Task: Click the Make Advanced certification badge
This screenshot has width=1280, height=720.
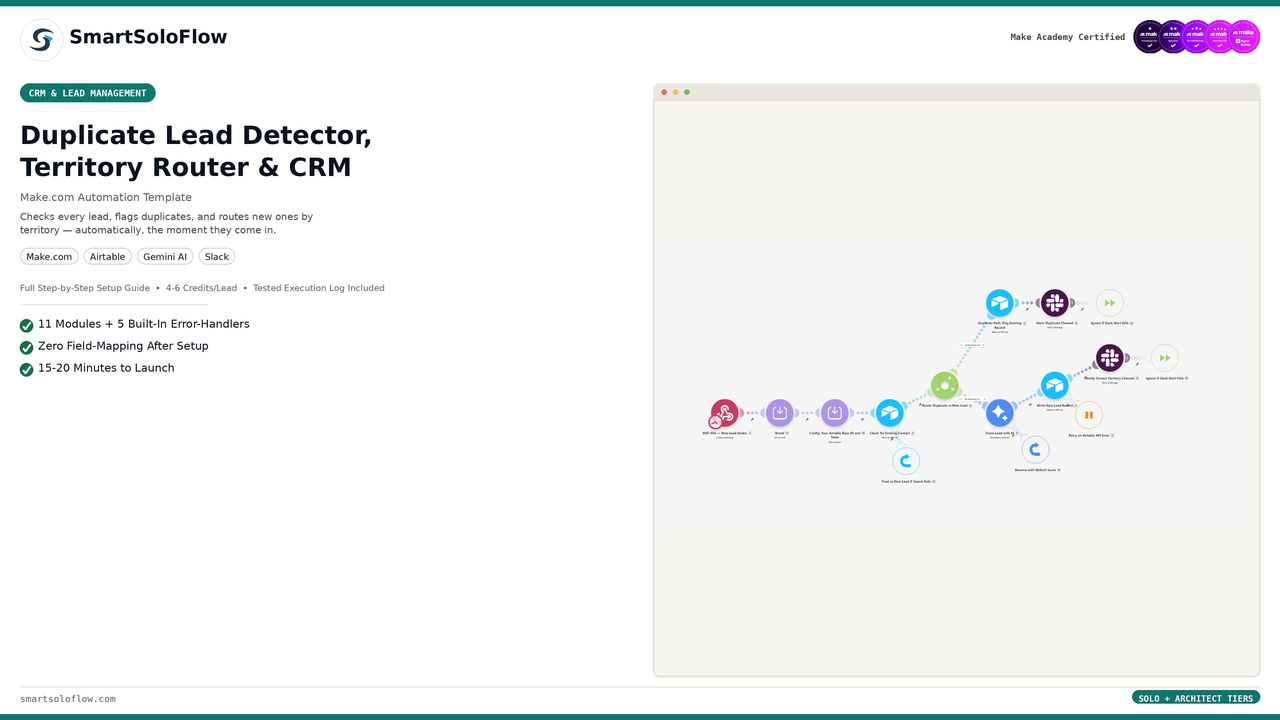Action: point(1220,37)
